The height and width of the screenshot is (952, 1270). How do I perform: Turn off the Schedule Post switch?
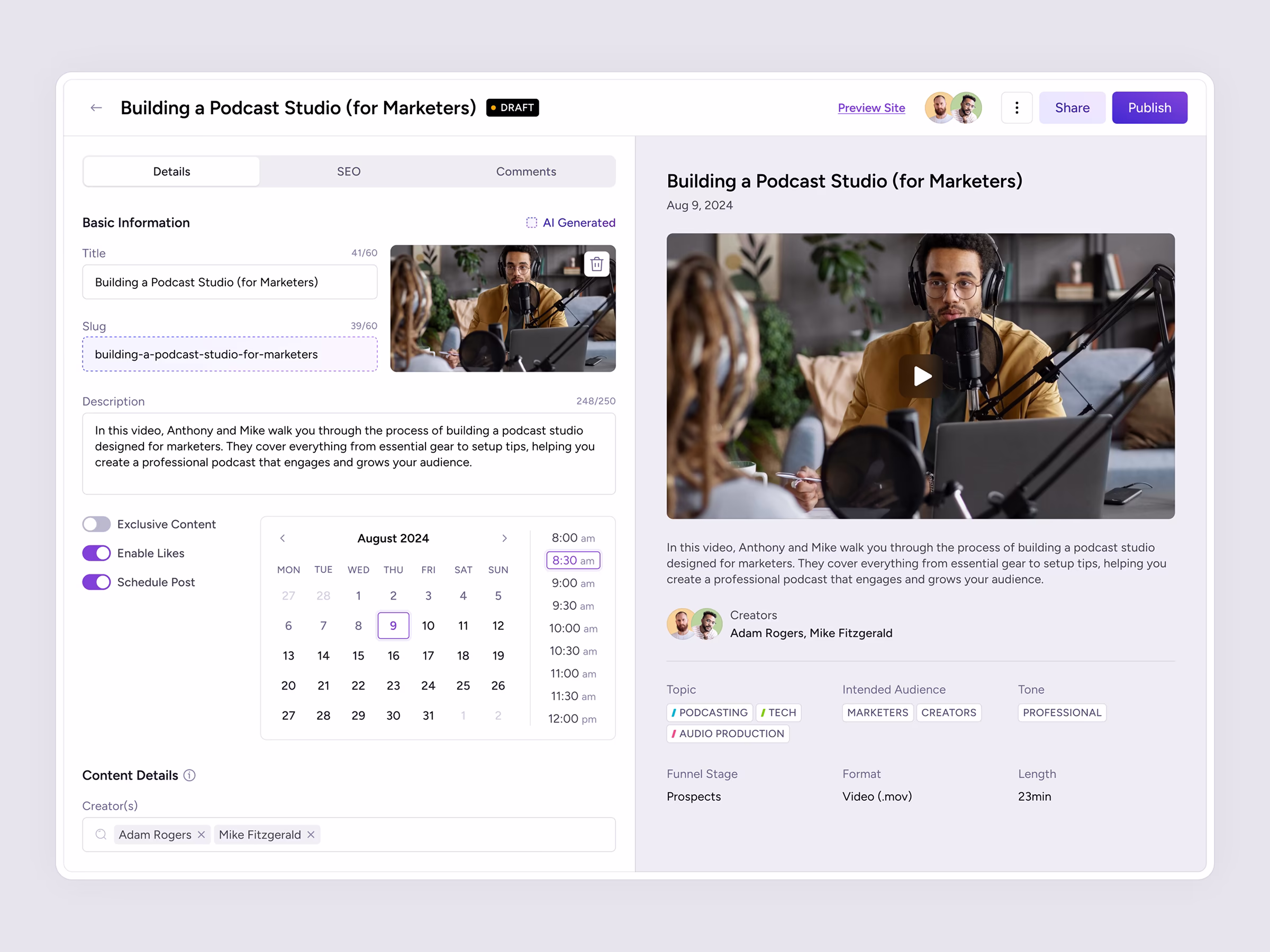(x=96, y=582)
